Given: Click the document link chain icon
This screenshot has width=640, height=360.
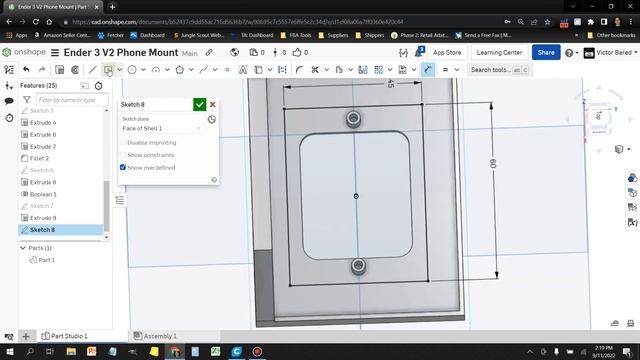Looking at the screenshot, I should click(x=209, y=52).
